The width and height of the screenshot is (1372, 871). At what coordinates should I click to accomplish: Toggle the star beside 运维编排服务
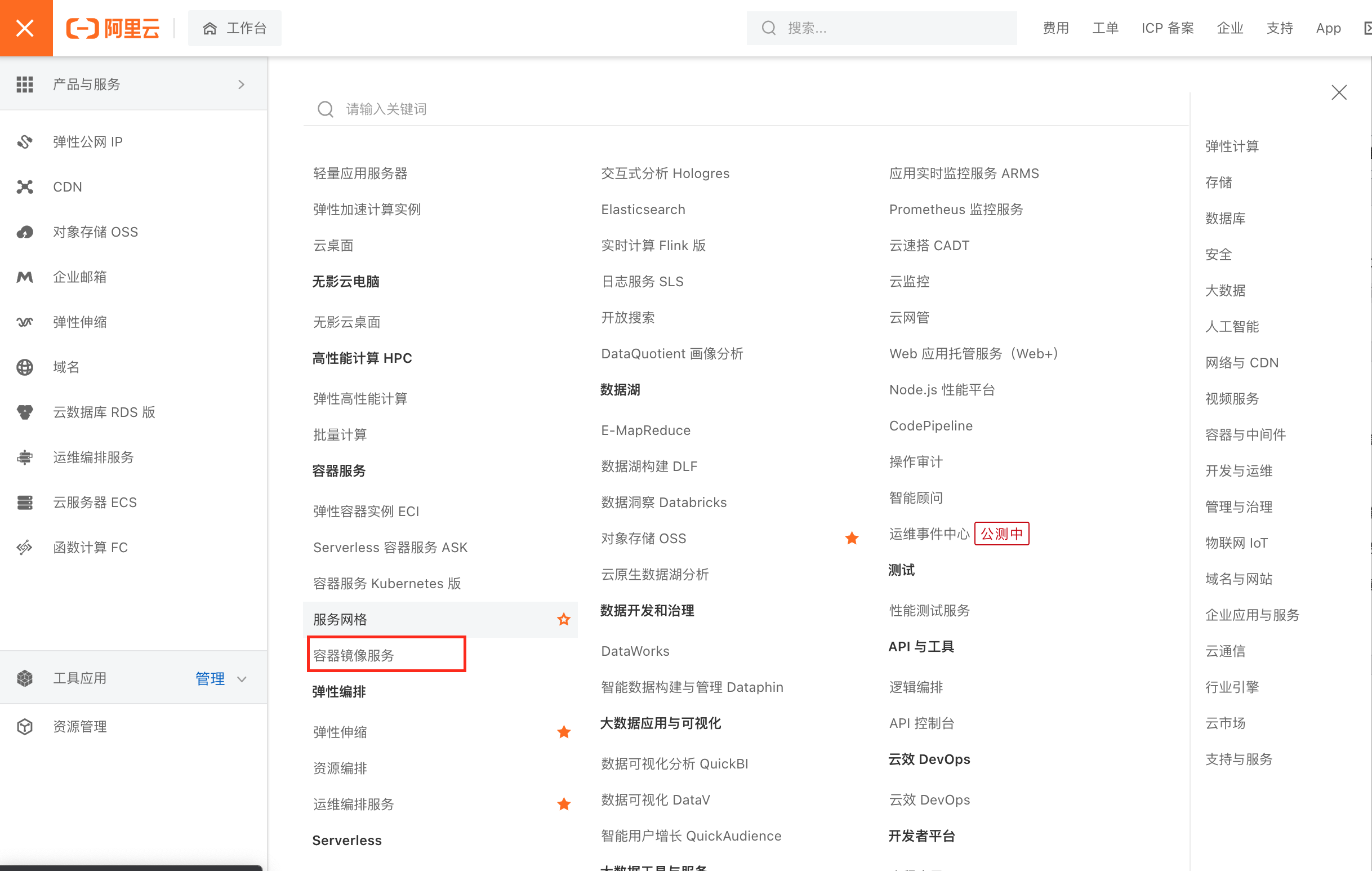[x=563, y=805]
